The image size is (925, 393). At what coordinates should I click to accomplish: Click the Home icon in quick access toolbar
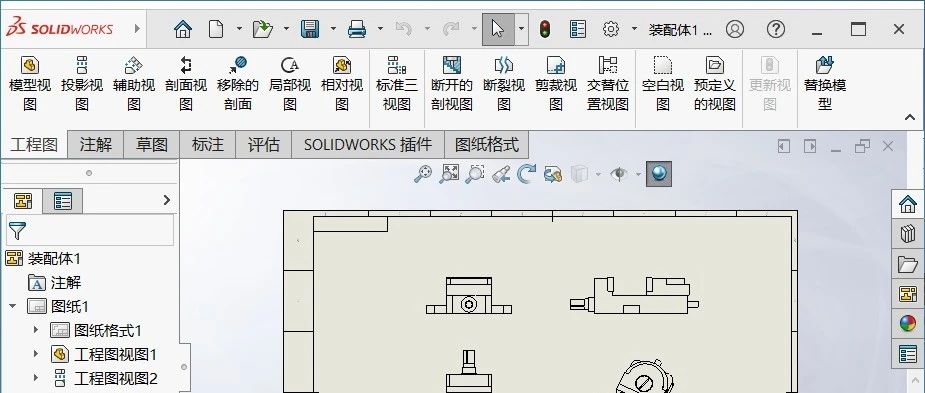(x=183, y=29)
